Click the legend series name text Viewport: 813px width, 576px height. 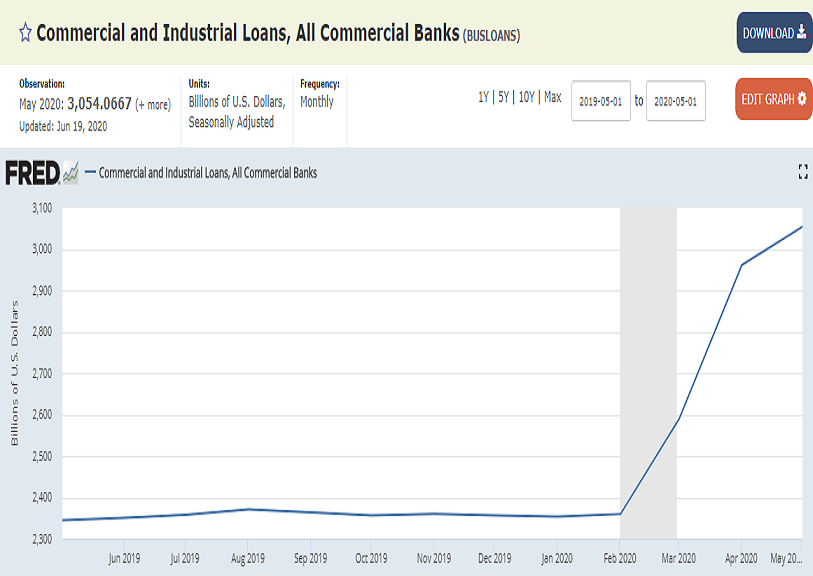pyautogui.click(x=208, y=173)
